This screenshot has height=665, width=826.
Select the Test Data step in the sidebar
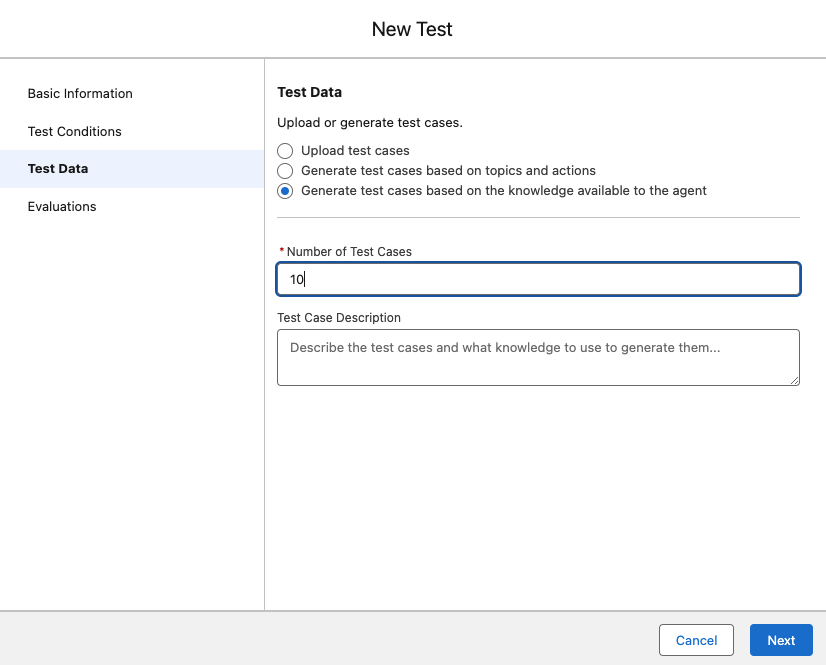[55, 168]
